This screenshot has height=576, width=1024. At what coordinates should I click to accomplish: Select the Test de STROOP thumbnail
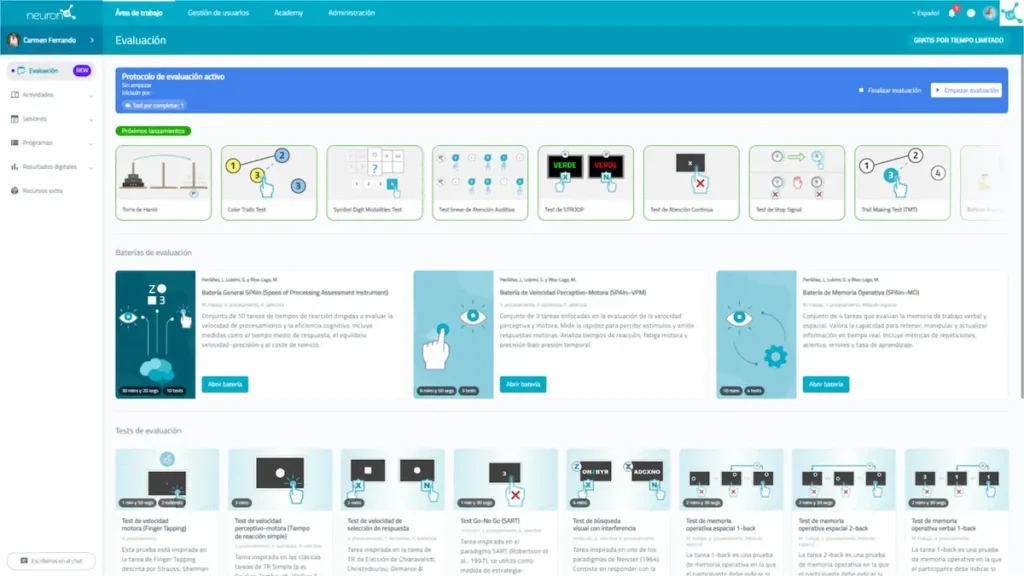[x=586, y=180]
